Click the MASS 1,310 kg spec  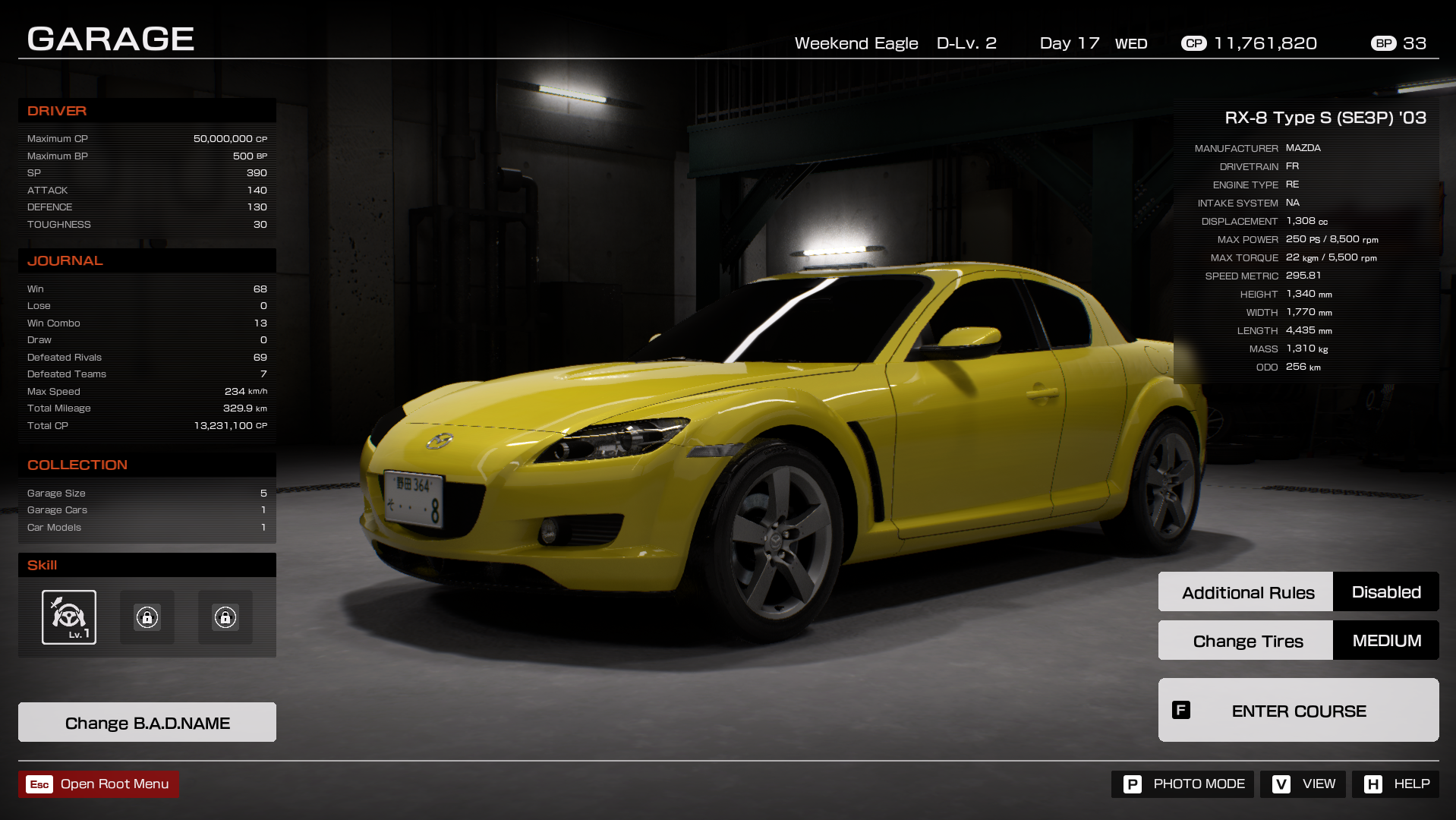pyautogui.click(x=1289, y=348)
